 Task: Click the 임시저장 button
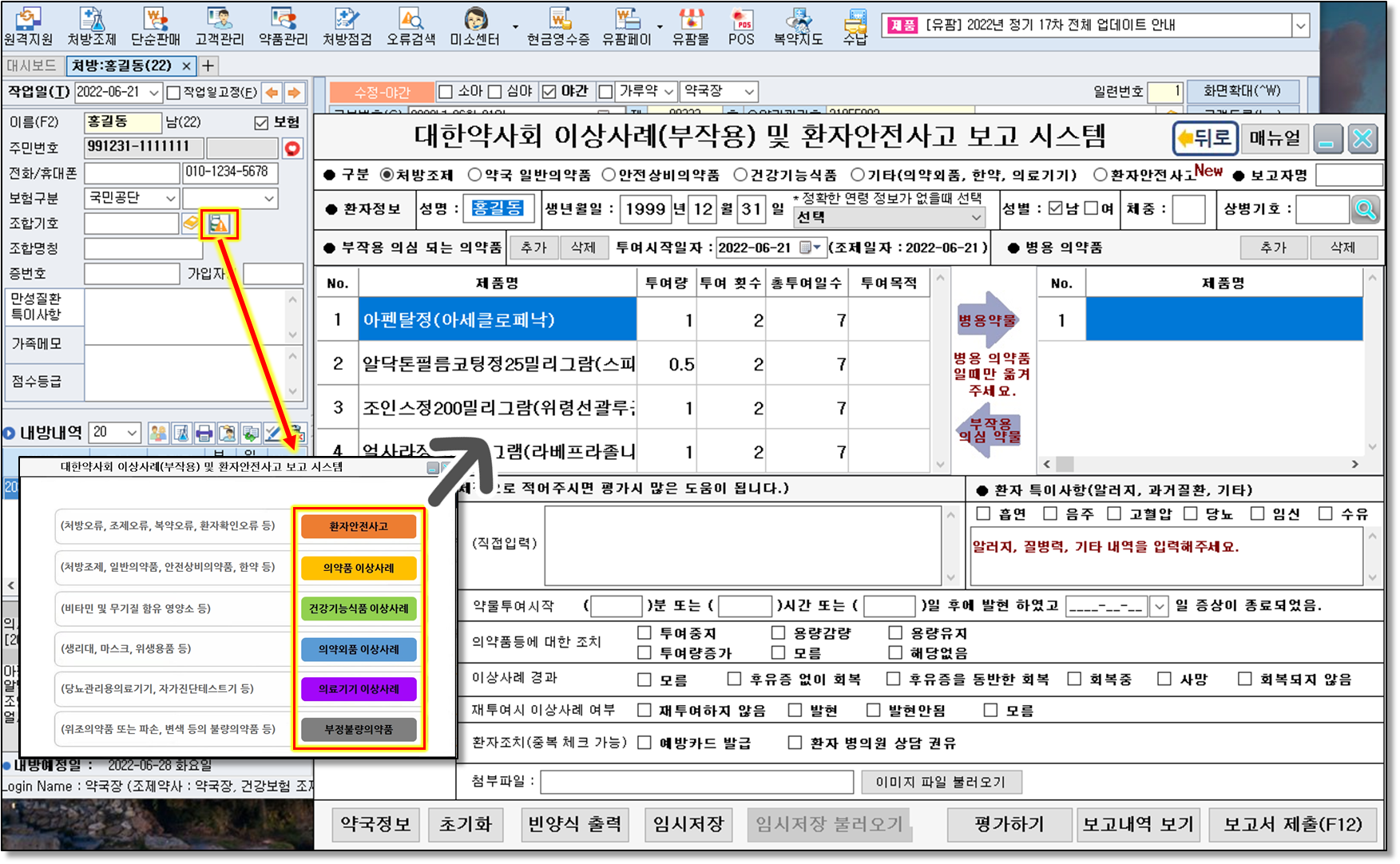click(688, 824)
